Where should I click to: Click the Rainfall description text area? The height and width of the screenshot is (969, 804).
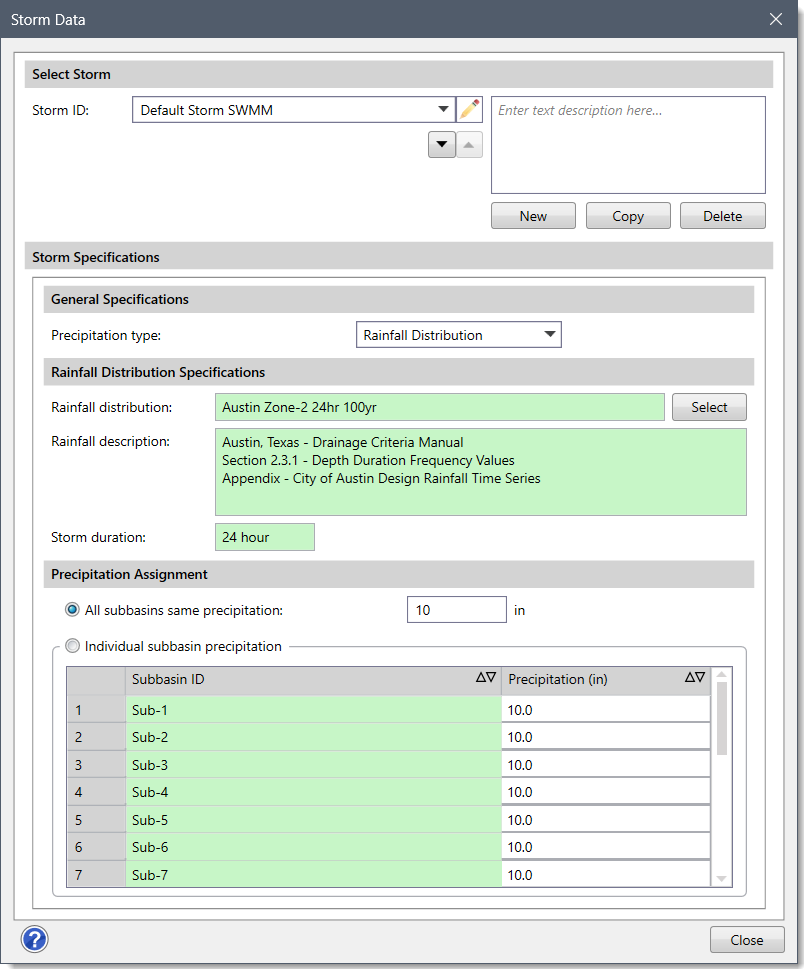(x=481, y=472)
